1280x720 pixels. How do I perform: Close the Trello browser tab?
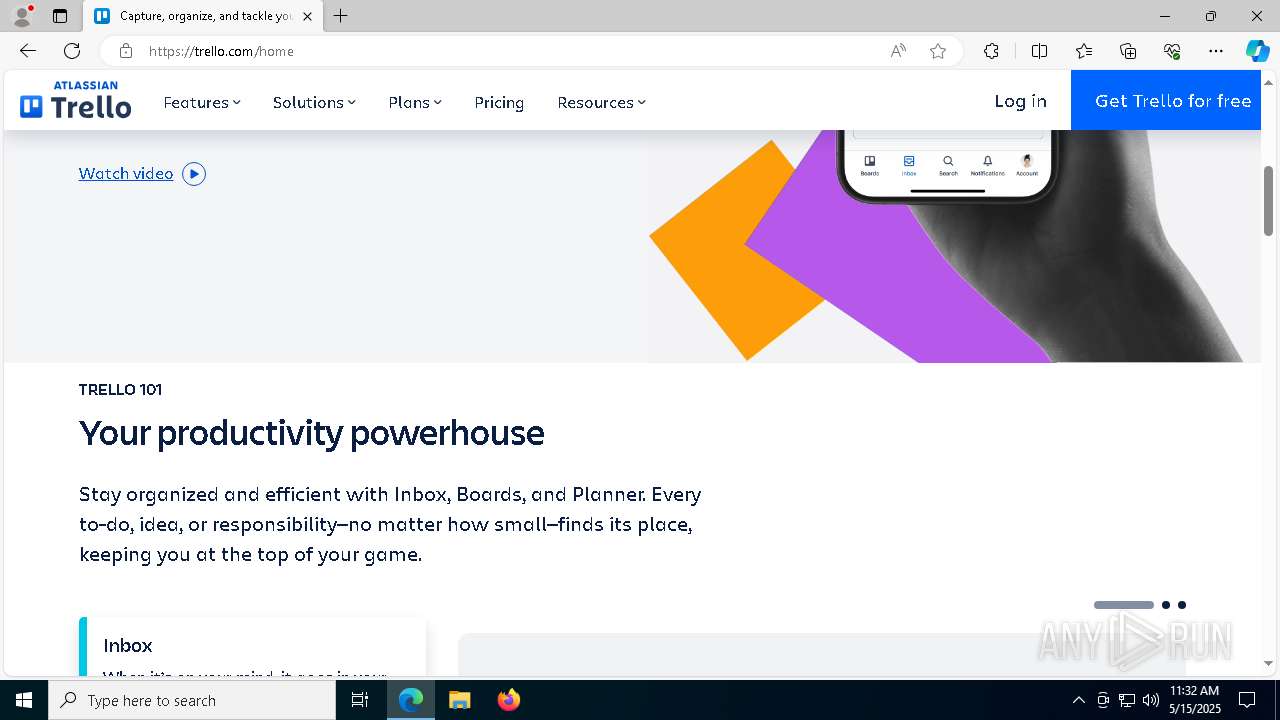point(307,16)
